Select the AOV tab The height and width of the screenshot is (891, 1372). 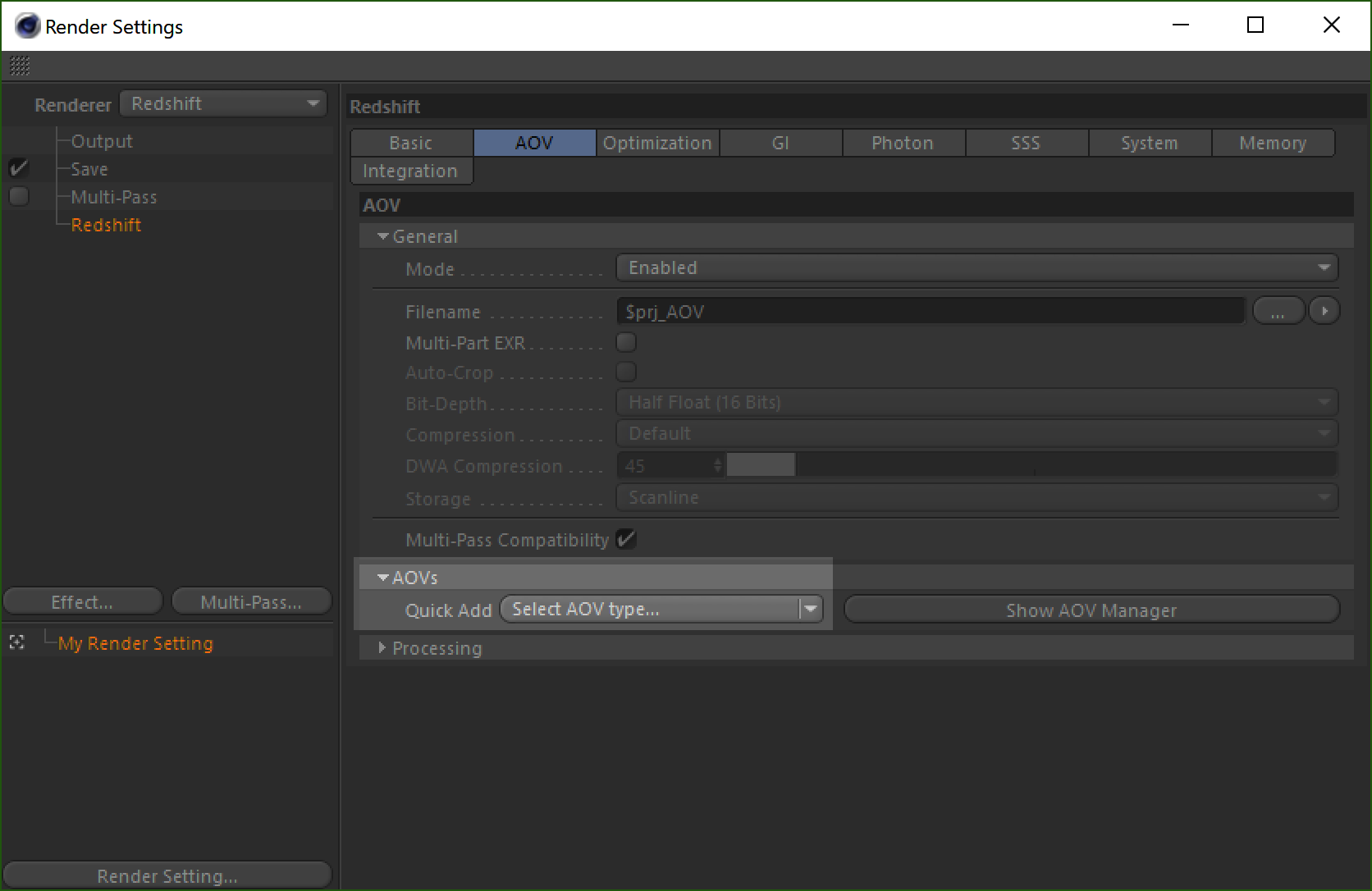point(535,143)
